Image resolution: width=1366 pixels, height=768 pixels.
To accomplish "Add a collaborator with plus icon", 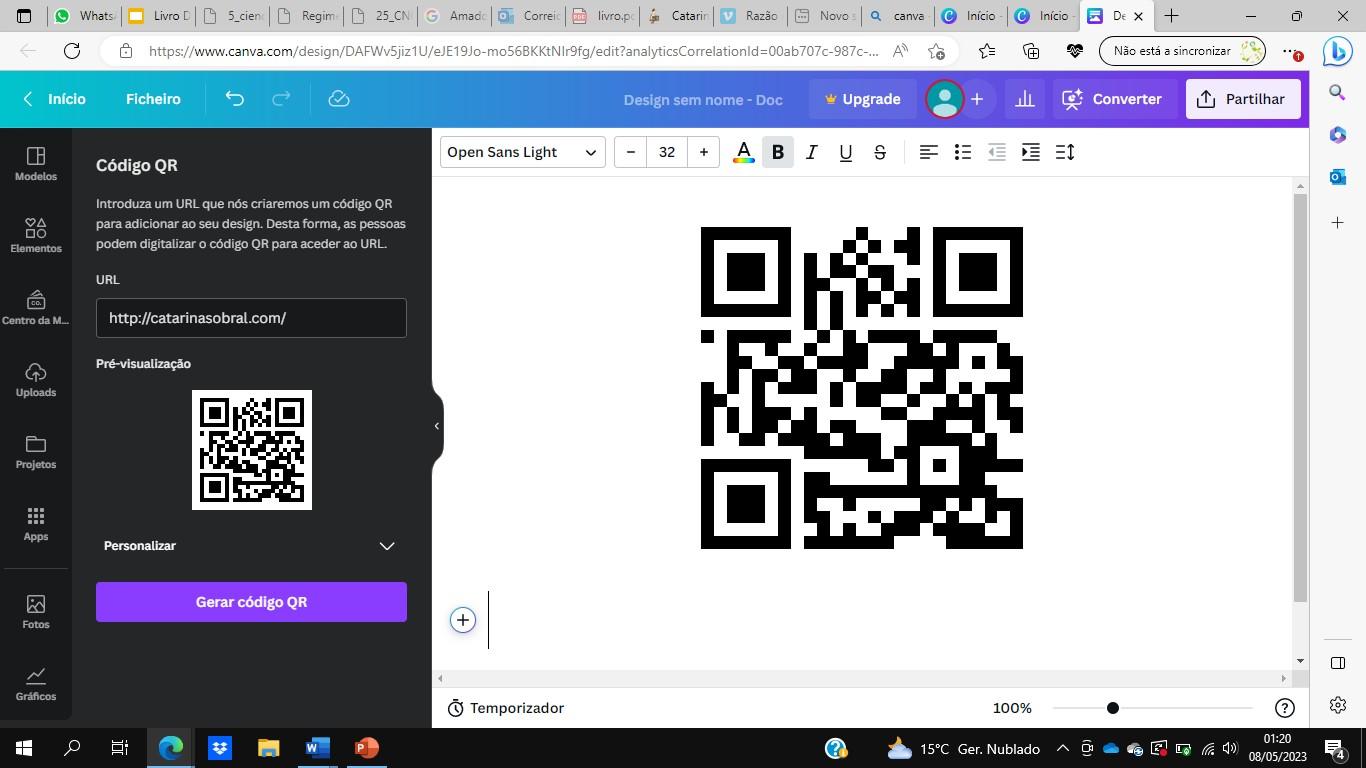I will 977,99.
